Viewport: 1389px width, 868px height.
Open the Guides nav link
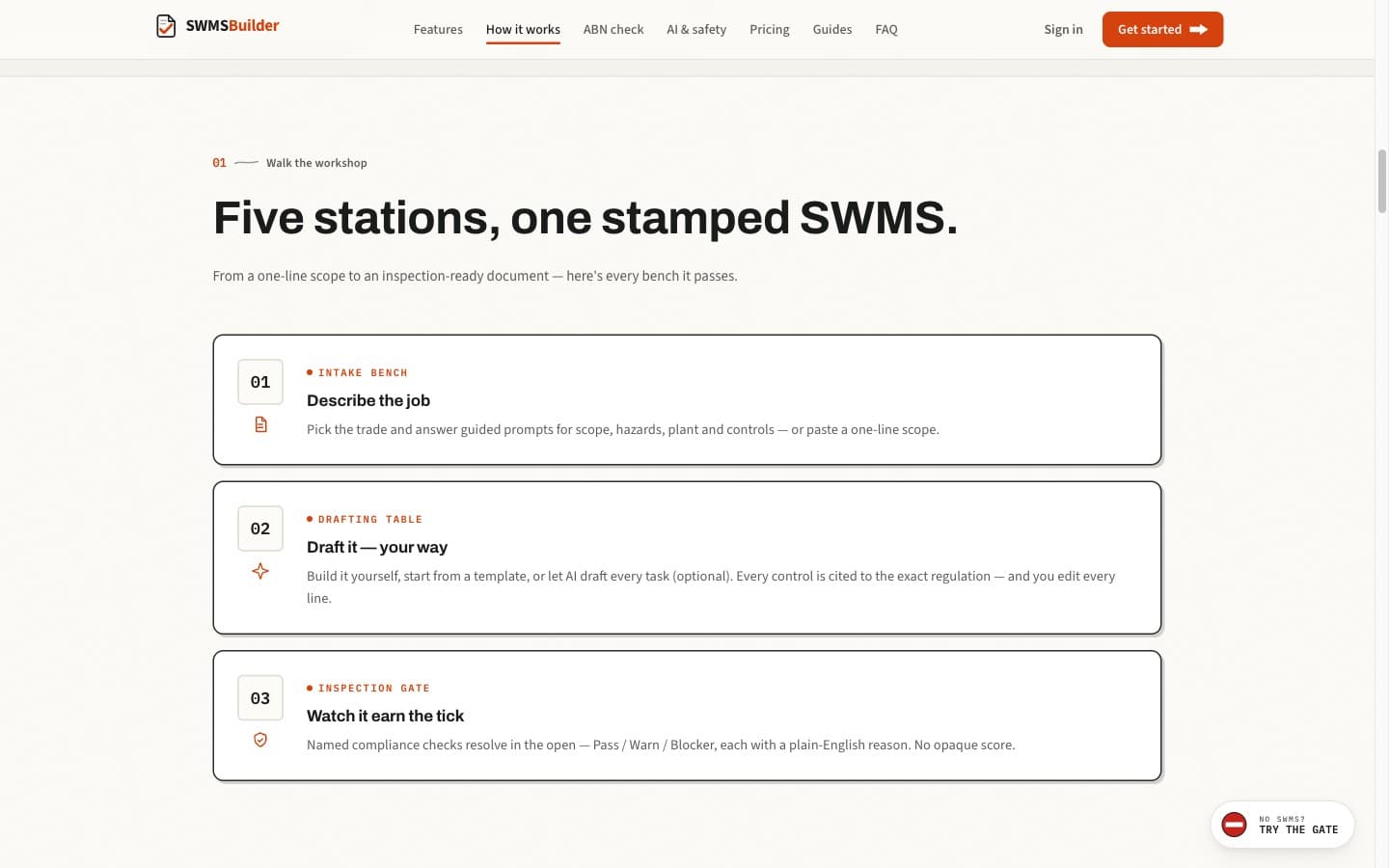point(832,30)
